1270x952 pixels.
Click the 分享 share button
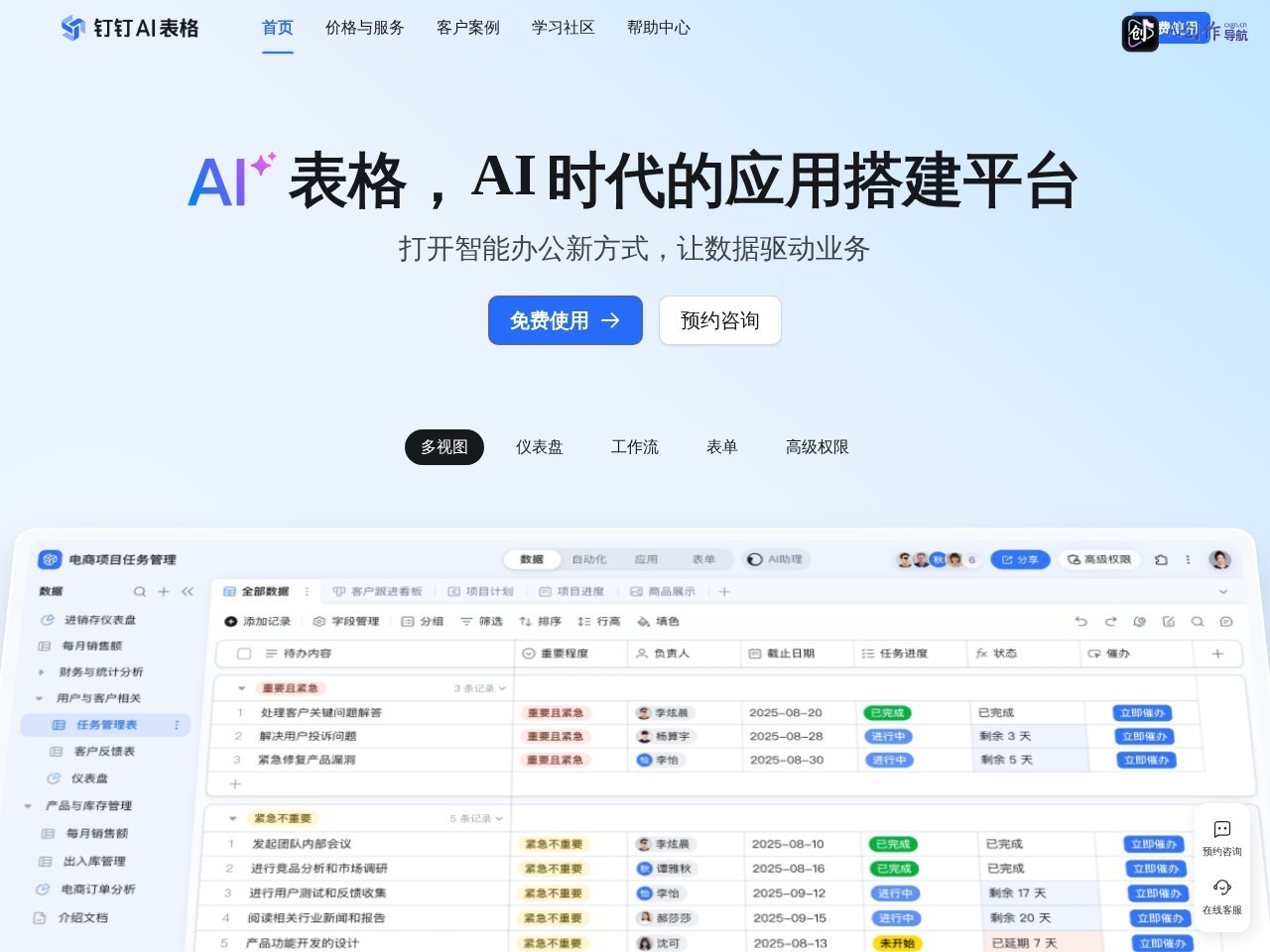(x=1020, y=559)
